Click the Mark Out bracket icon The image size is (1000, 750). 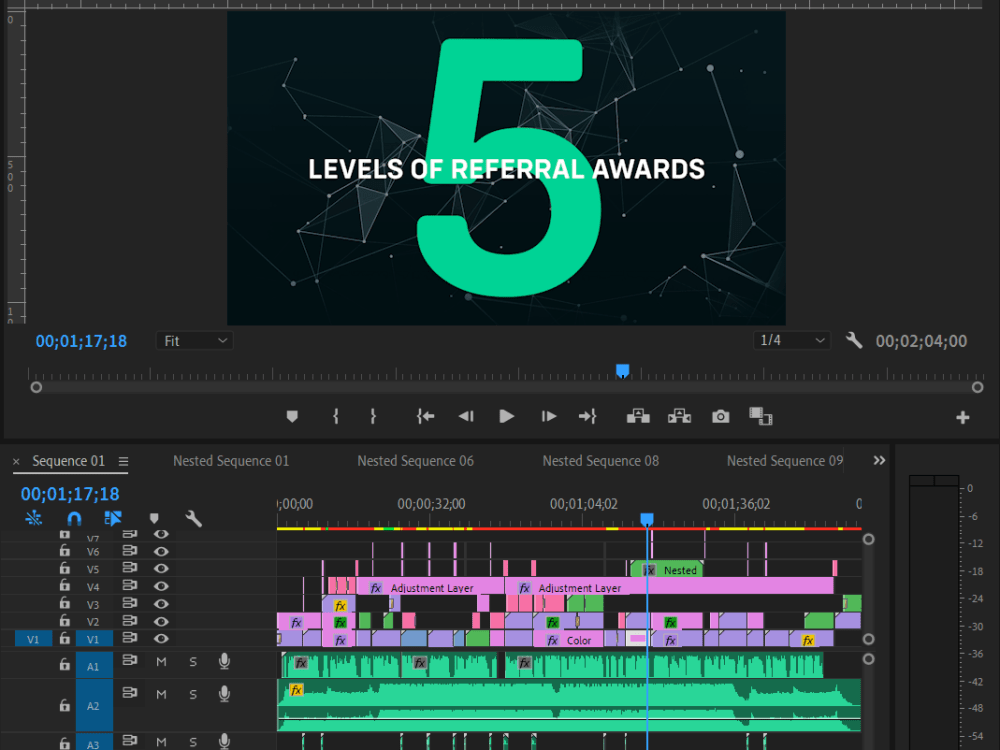(x=373, y=416)
